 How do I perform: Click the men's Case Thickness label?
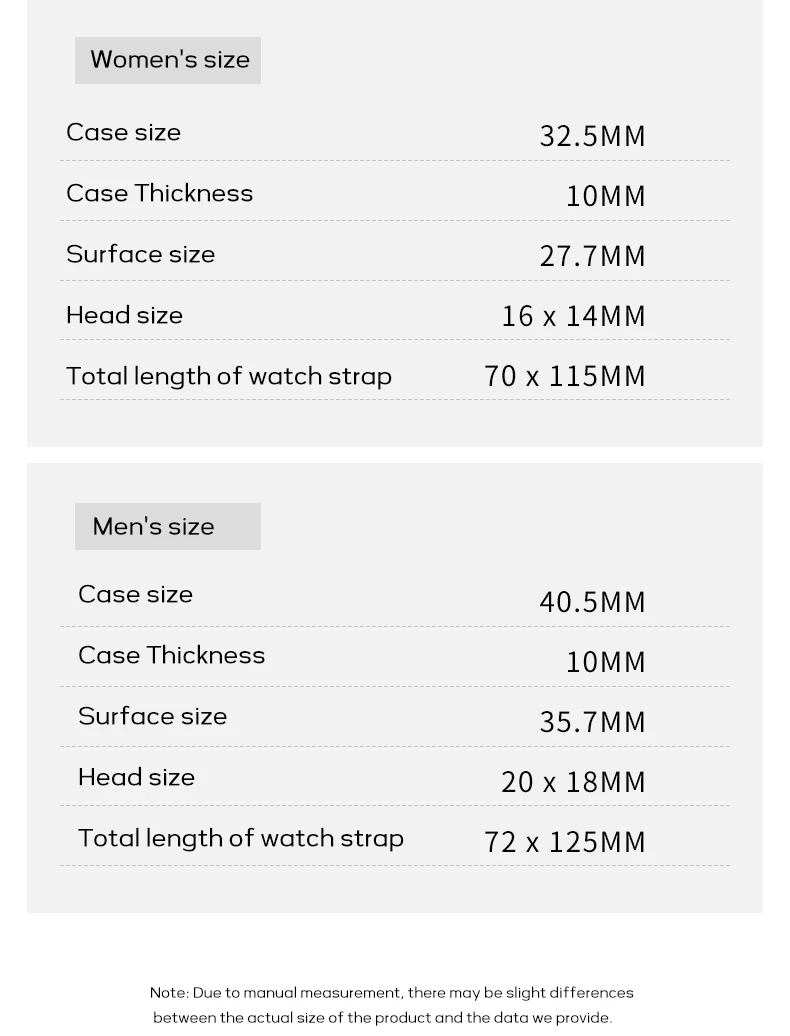[171, 656]
